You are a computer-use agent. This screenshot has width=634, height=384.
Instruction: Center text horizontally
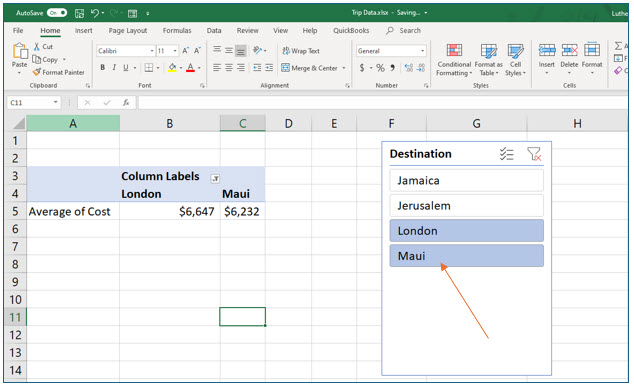pos(229,68)
